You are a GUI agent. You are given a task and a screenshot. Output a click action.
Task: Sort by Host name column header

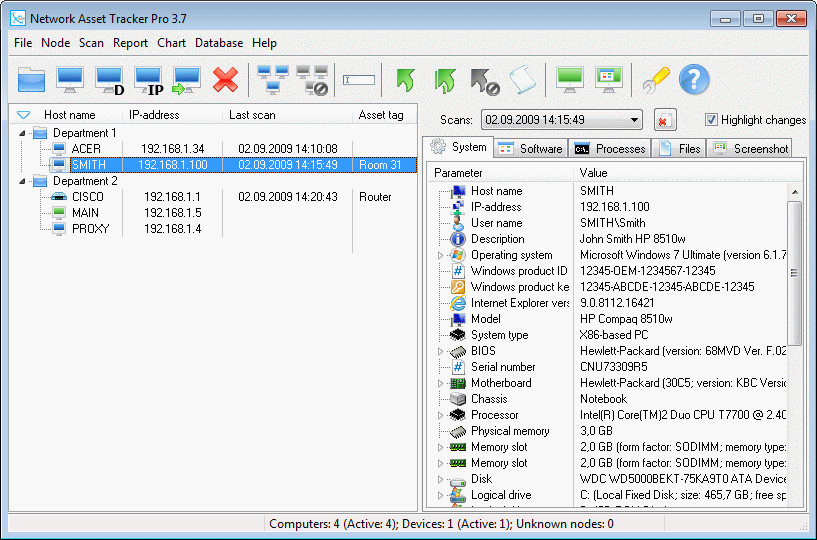(x=70, y=115)
